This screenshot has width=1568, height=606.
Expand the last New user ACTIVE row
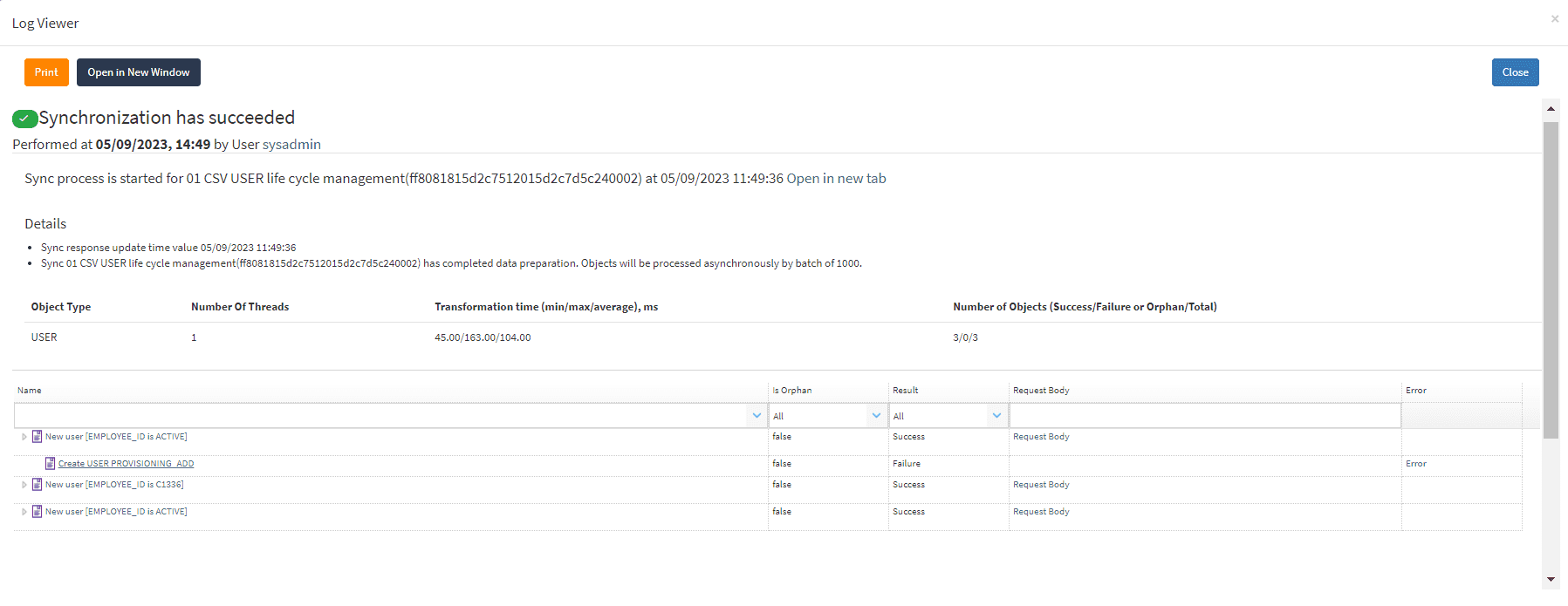click(24, 512)
